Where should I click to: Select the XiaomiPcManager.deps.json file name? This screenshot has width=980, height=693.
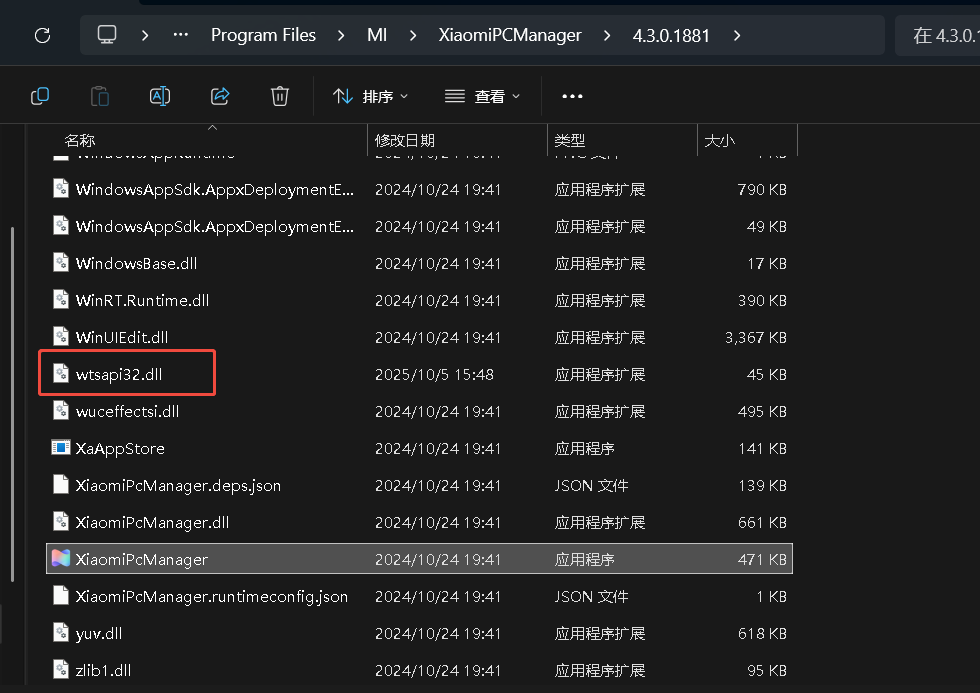pyautogui.click(x=178, y=486)
